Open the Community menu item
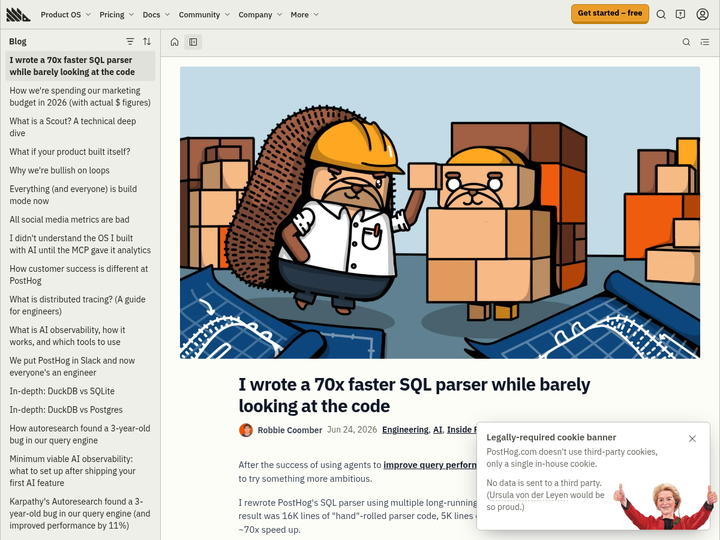Screen dimensions: 720x540 tap(204, 15)
